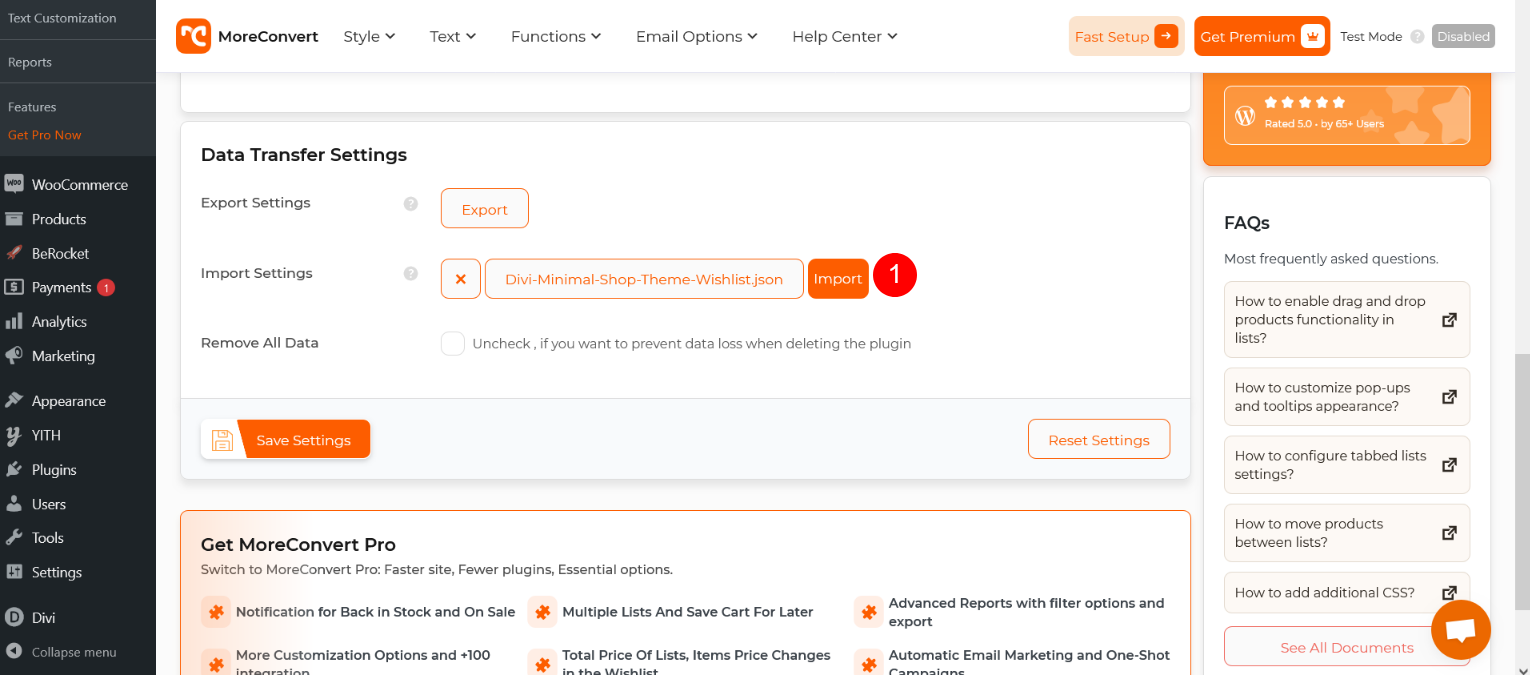This screenshot has height=675, width=1530.
Task: Click the Collapse menu arrow icon
Action: pos(14,652)
